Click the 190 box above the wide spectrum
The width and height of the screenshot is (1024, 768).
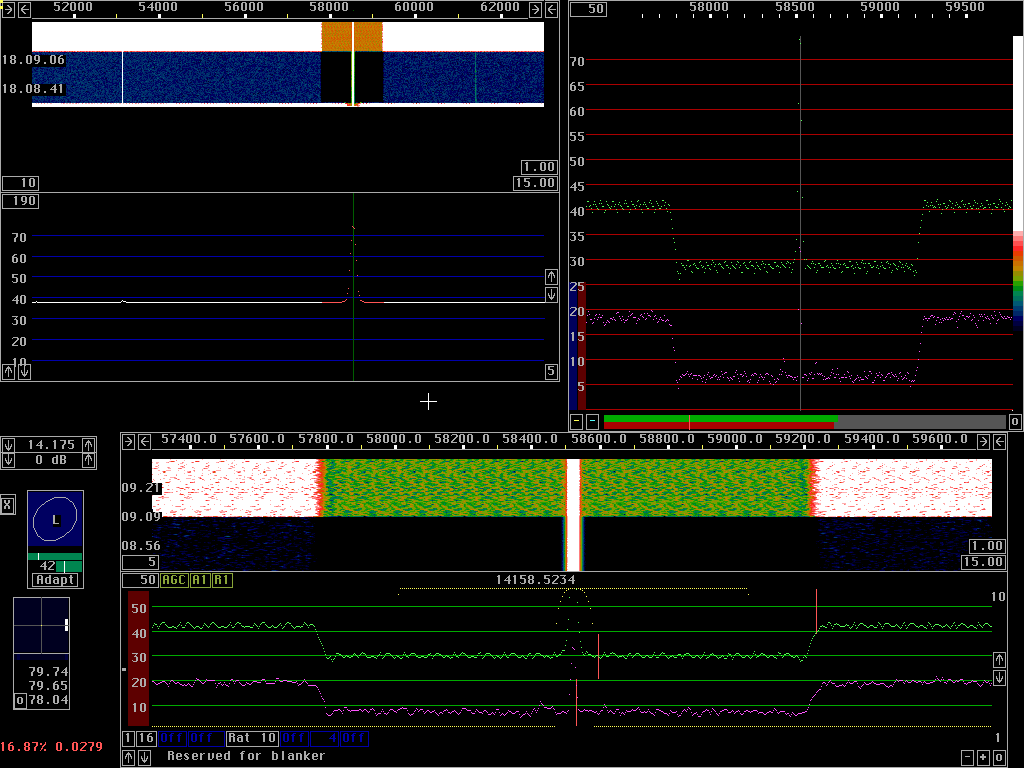pos(20,201)
